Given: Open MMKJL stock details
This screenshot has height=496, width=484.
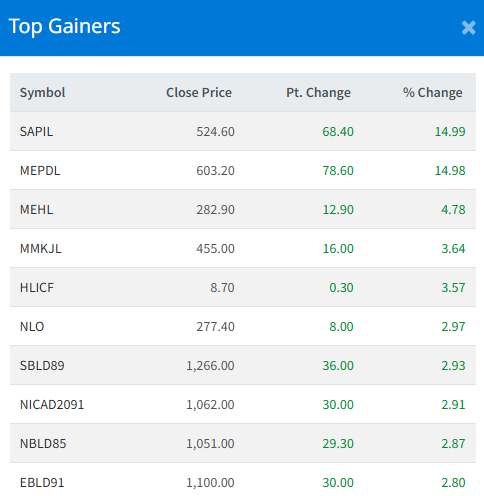Looking at the screenshot, I should coord(41,249).
